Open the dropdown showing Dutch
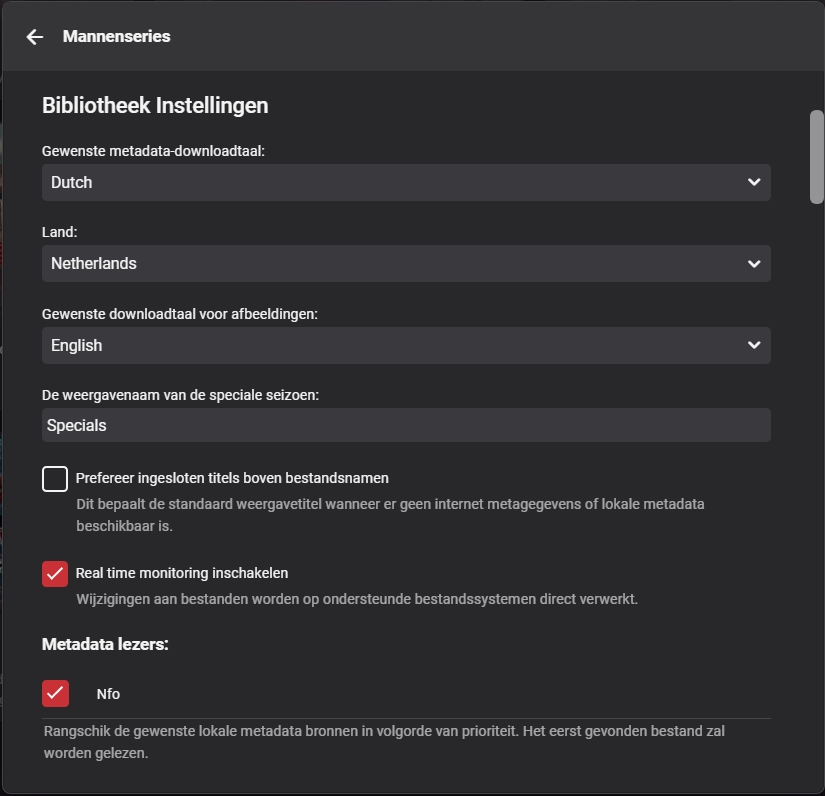The image size is (825, 796). [400, 182]
